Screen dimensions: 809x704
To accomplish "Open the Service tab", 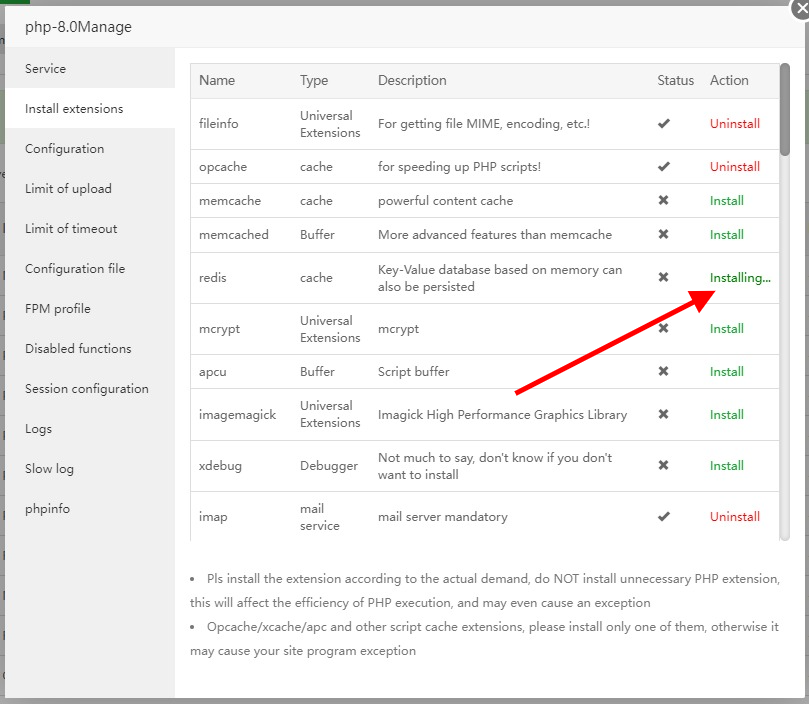I will click(x=46, y=69).
